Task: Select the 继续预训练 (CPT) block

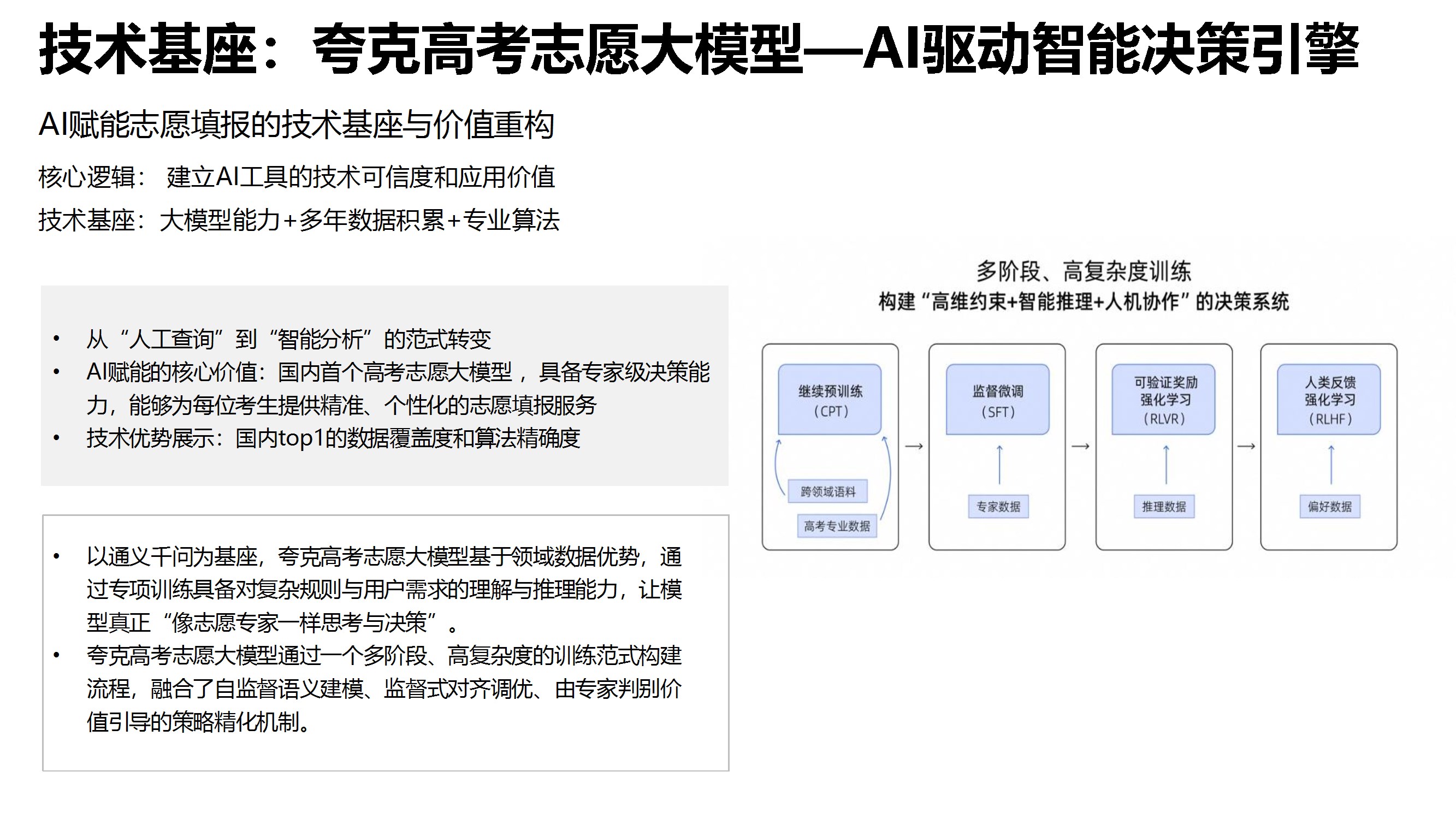Action: coord(830,400)
